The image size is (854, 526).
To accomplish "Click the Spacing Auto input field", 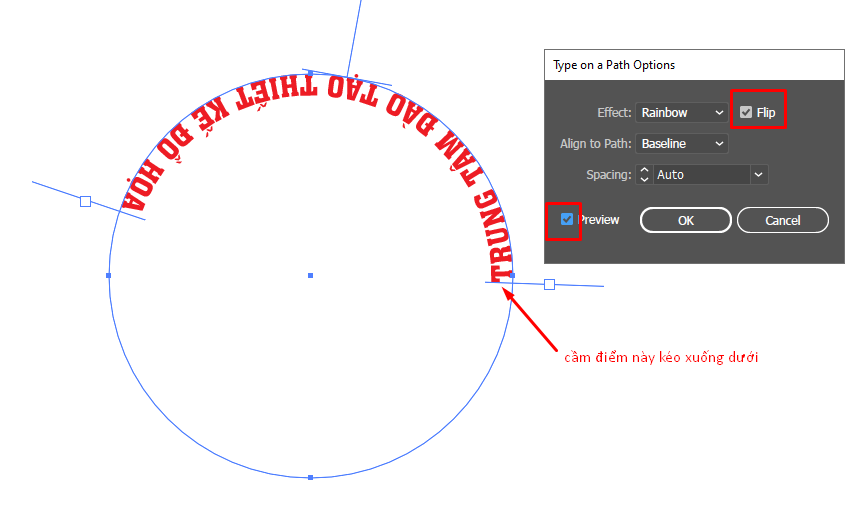I will pyautogui.click(x=700, y=175).
